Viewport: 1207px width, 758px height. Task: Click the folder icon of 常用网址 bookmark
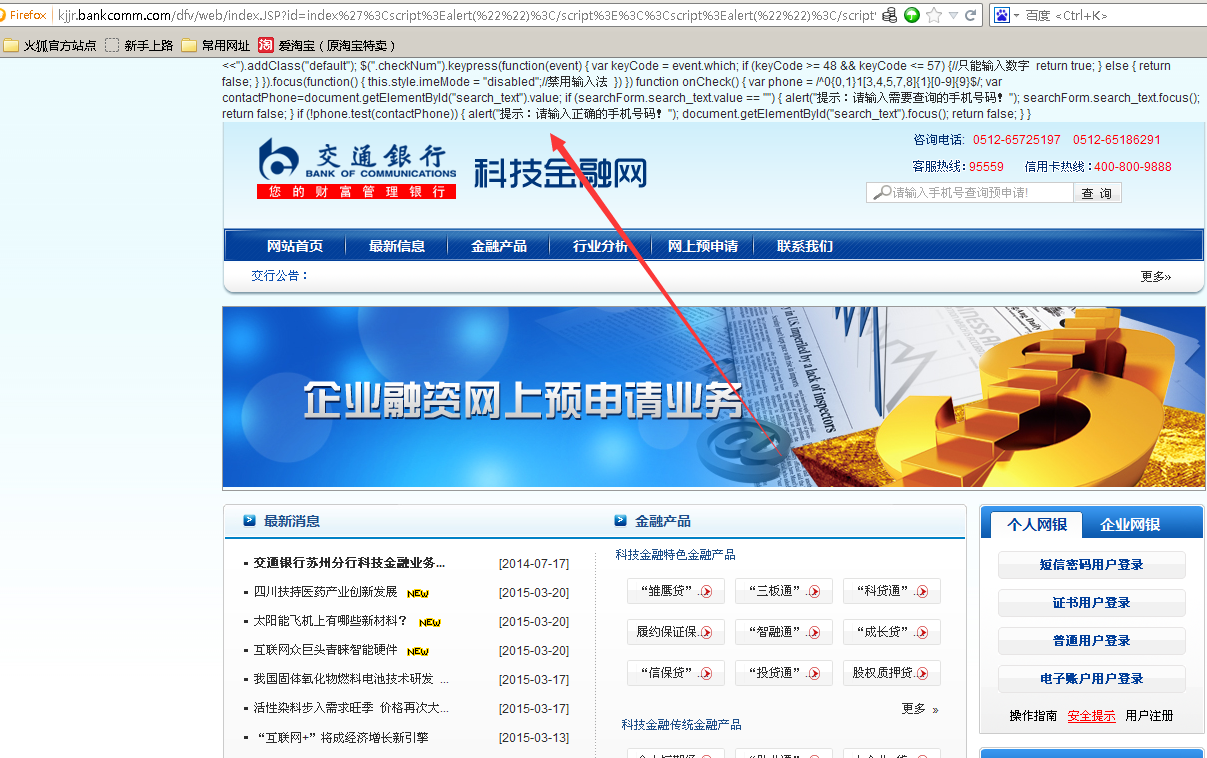click(x=189, y=45)
